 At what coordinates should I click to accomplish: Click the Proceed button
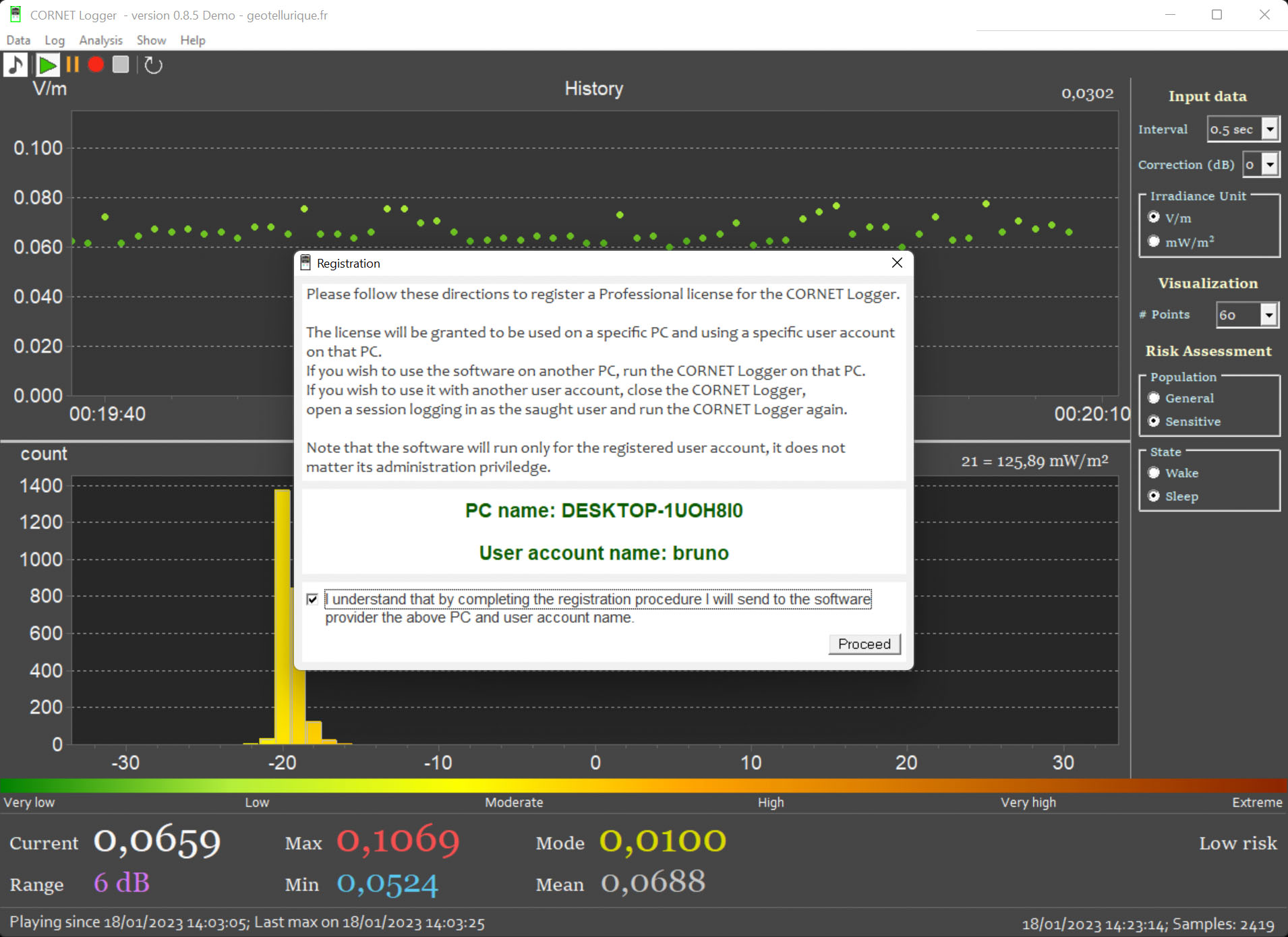pyautogui.click(x=865, y=644)
